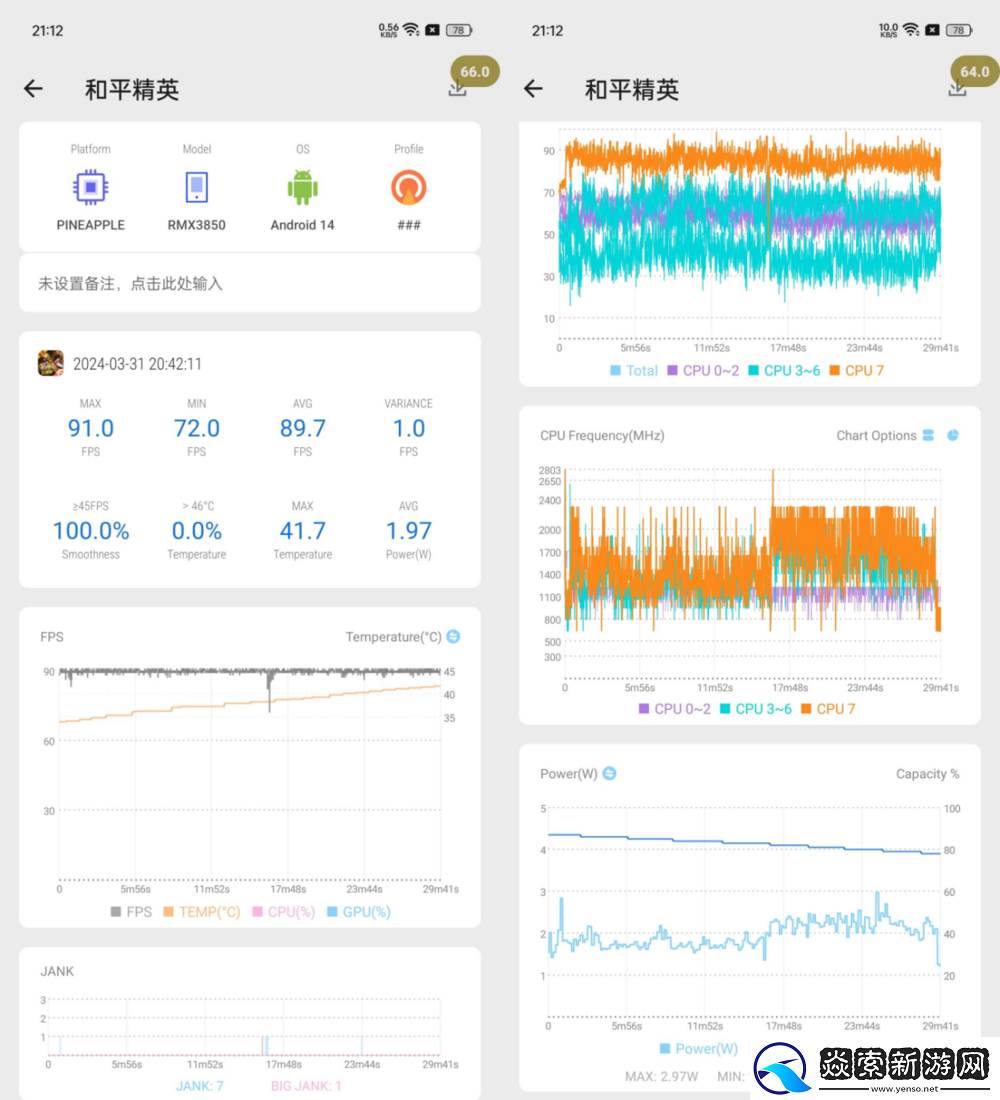
Task: Tap the 0.0% Temperature value
Action: coord(196,531)
